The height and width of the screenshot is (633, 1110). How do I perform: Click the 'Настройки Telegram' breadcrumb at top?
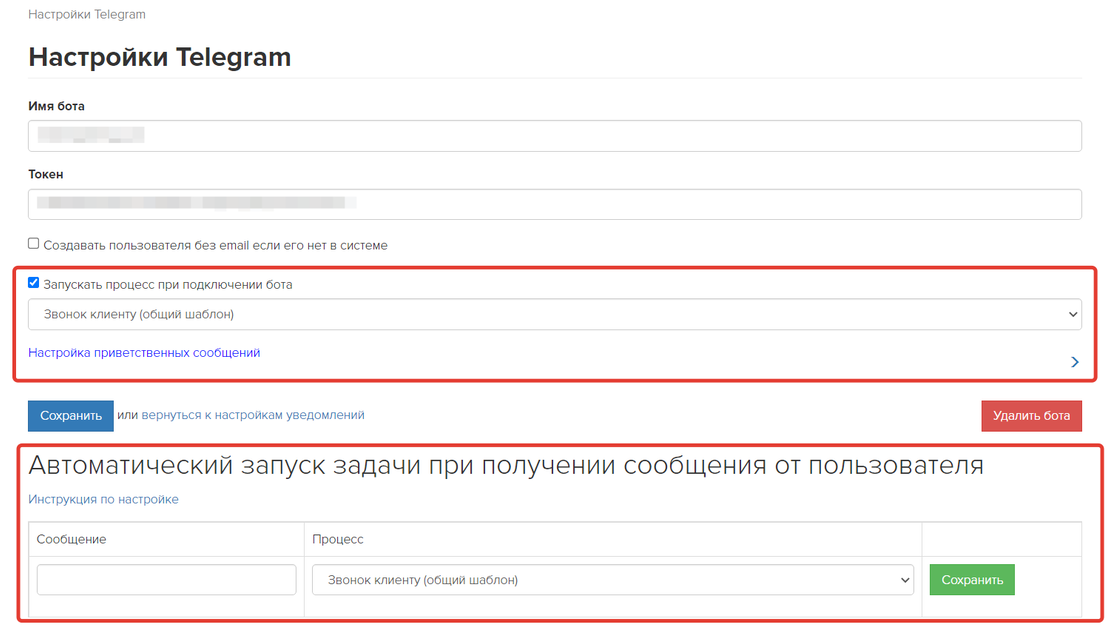[87, 15]
